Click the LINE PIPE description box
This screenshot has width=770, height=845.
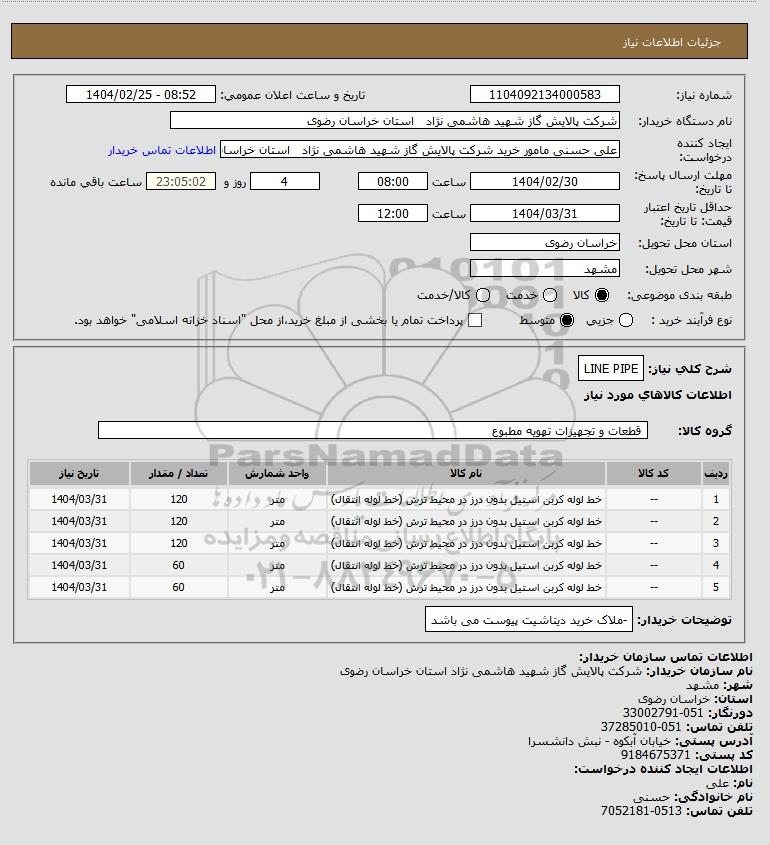(611, 369)
